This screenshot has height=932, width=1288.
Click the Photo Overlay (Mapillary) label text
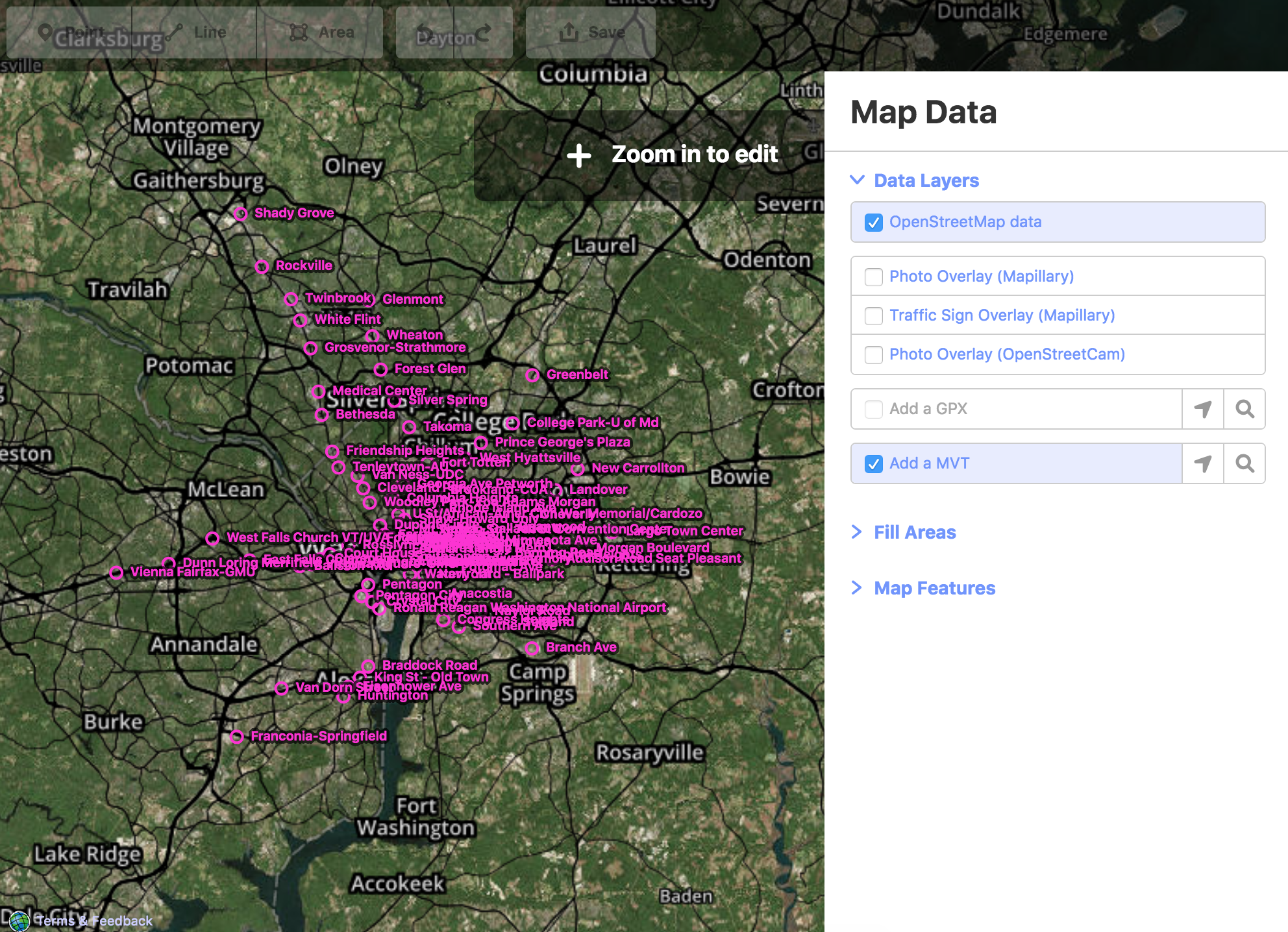pos(982,276)
